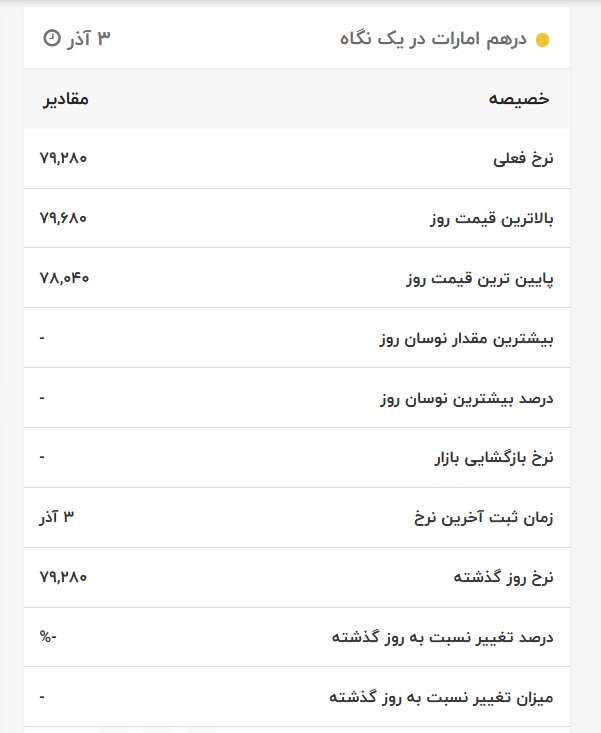
Task: Click the day's highest price value ۷۹,۶۸۰
Action: click(64, 218)
